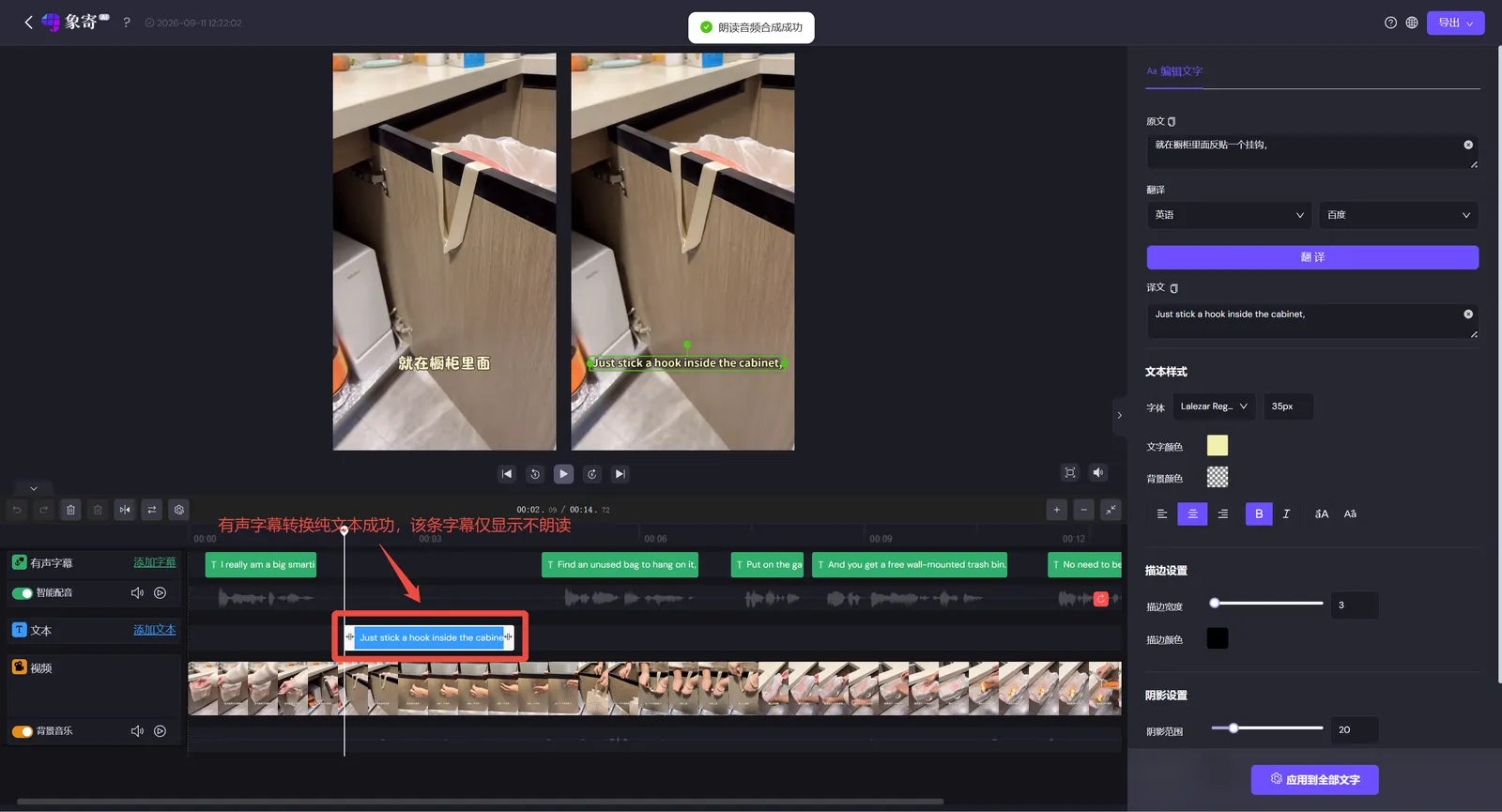The height and width of the screenshot is (812, 1502).
Task: Mute the 智能配音 track volume icon
Action: [137, 593]
